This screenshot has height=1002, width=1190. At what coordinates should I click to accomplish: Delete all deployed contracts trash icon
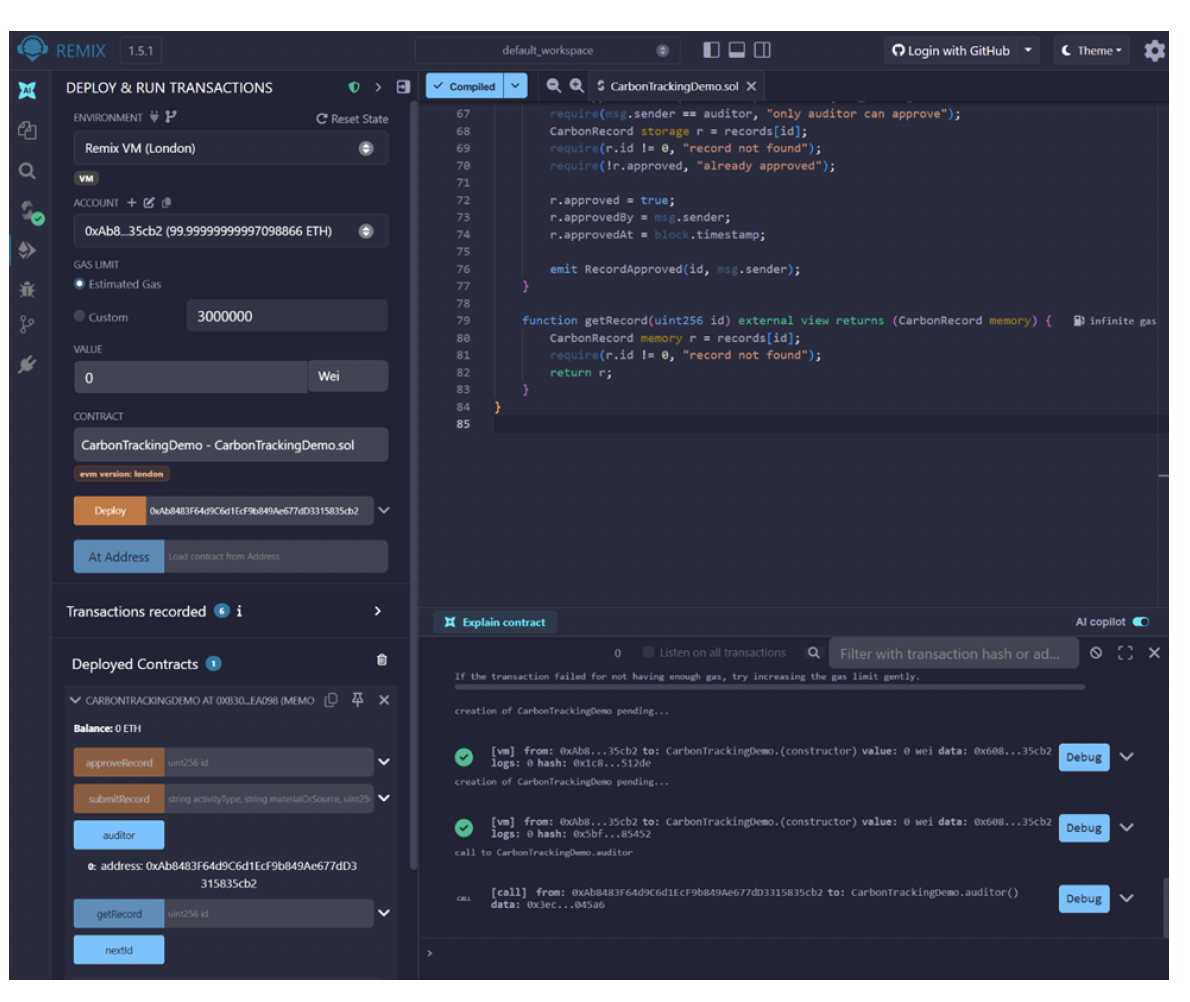coord(382,660)
